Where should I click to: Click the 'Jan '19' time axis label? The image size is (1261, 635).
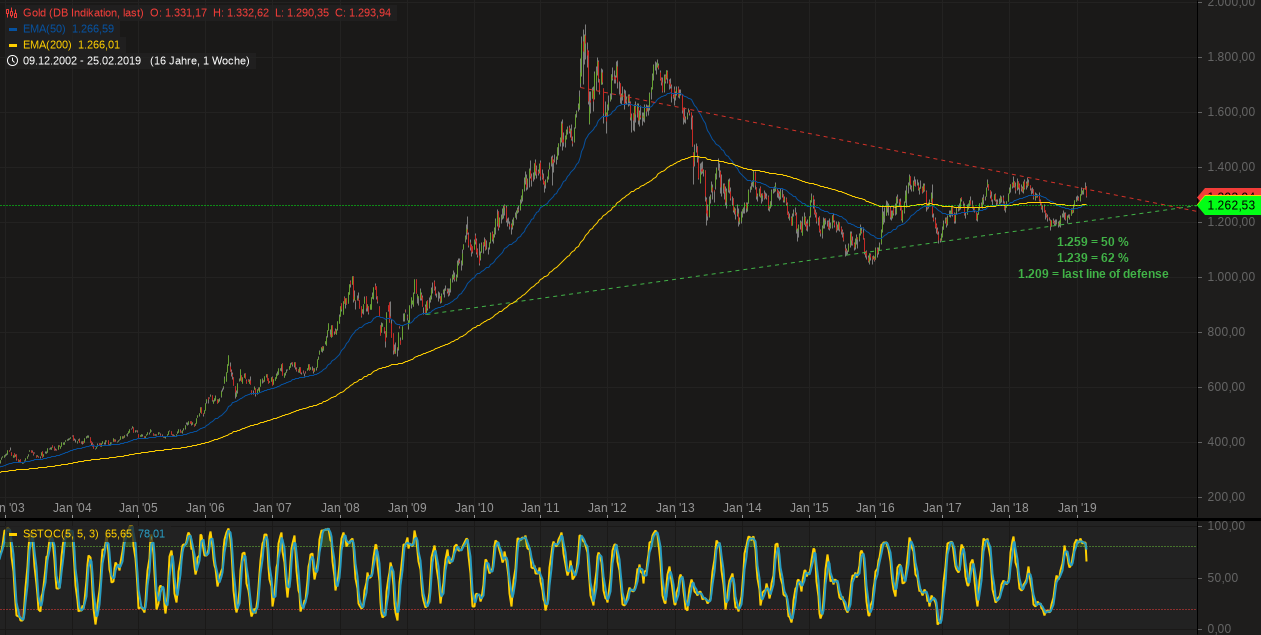(x=1077, y=508)
